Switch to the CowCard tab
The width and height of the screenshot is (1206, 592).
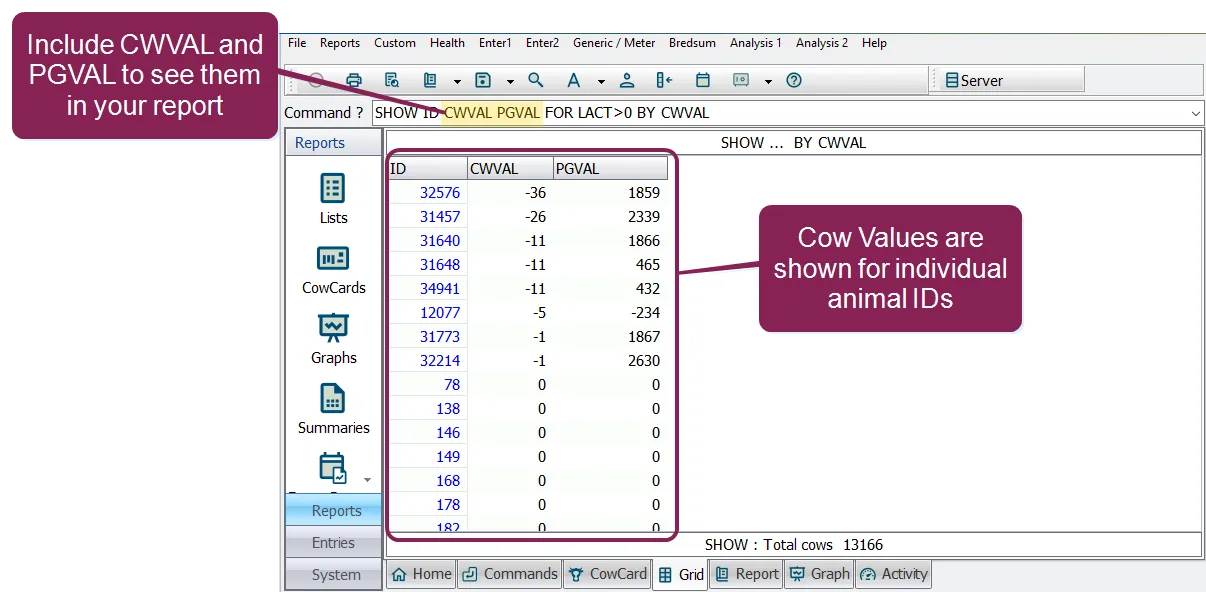pos(607,574)
